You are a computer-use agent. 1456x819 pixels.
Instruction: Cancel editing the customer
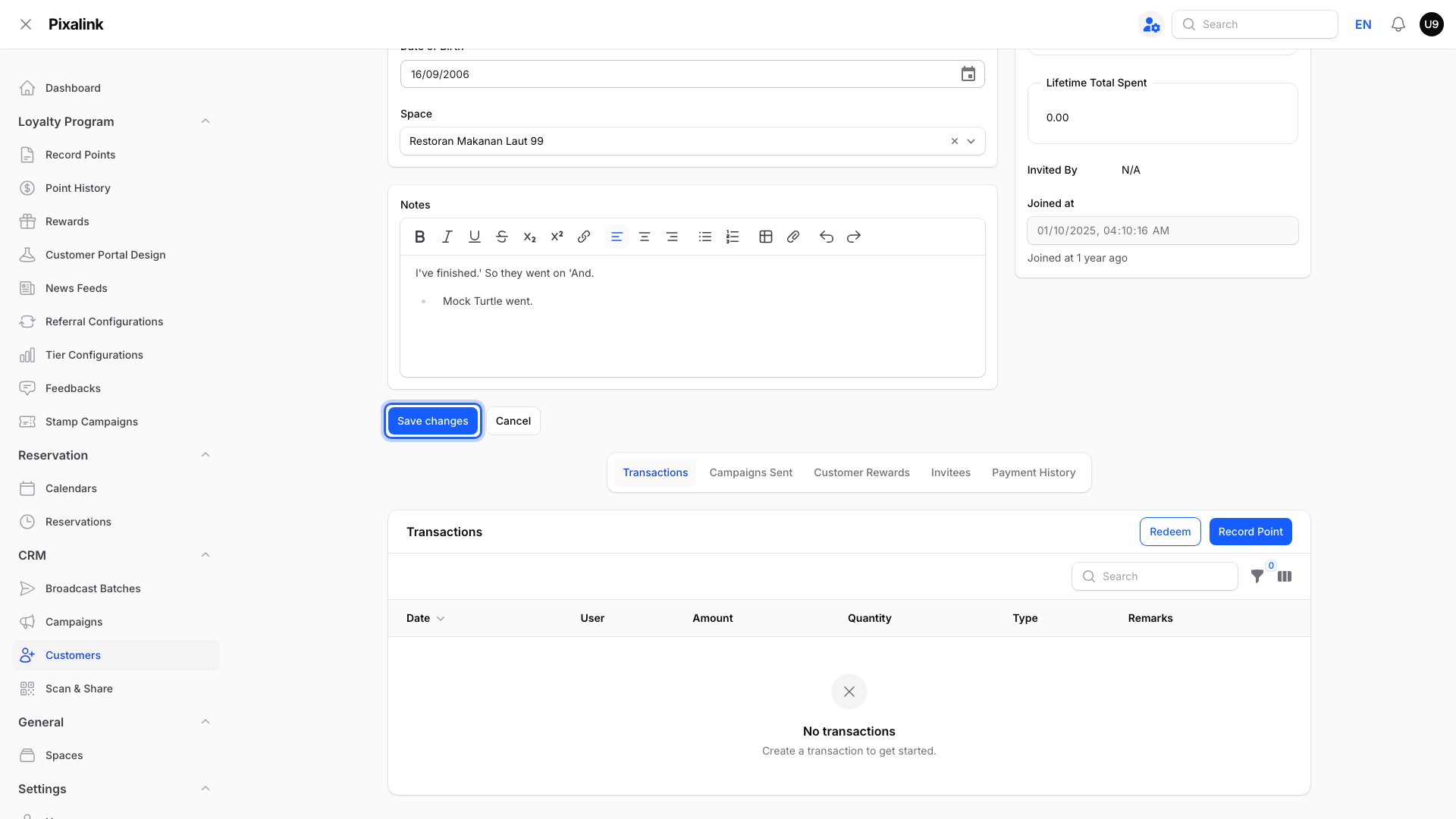tap(513, 421)
